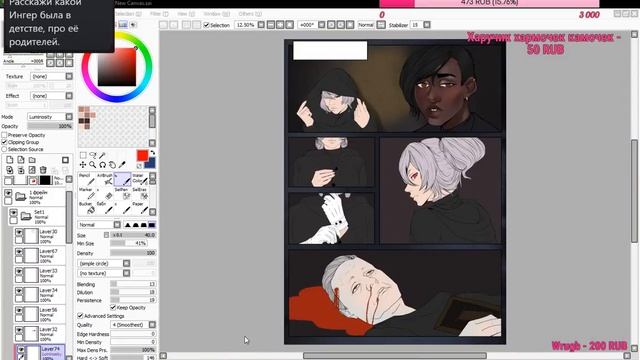Screen dimensions: 640x360
Task: Open the Others menu
Action: pos(250,14)
